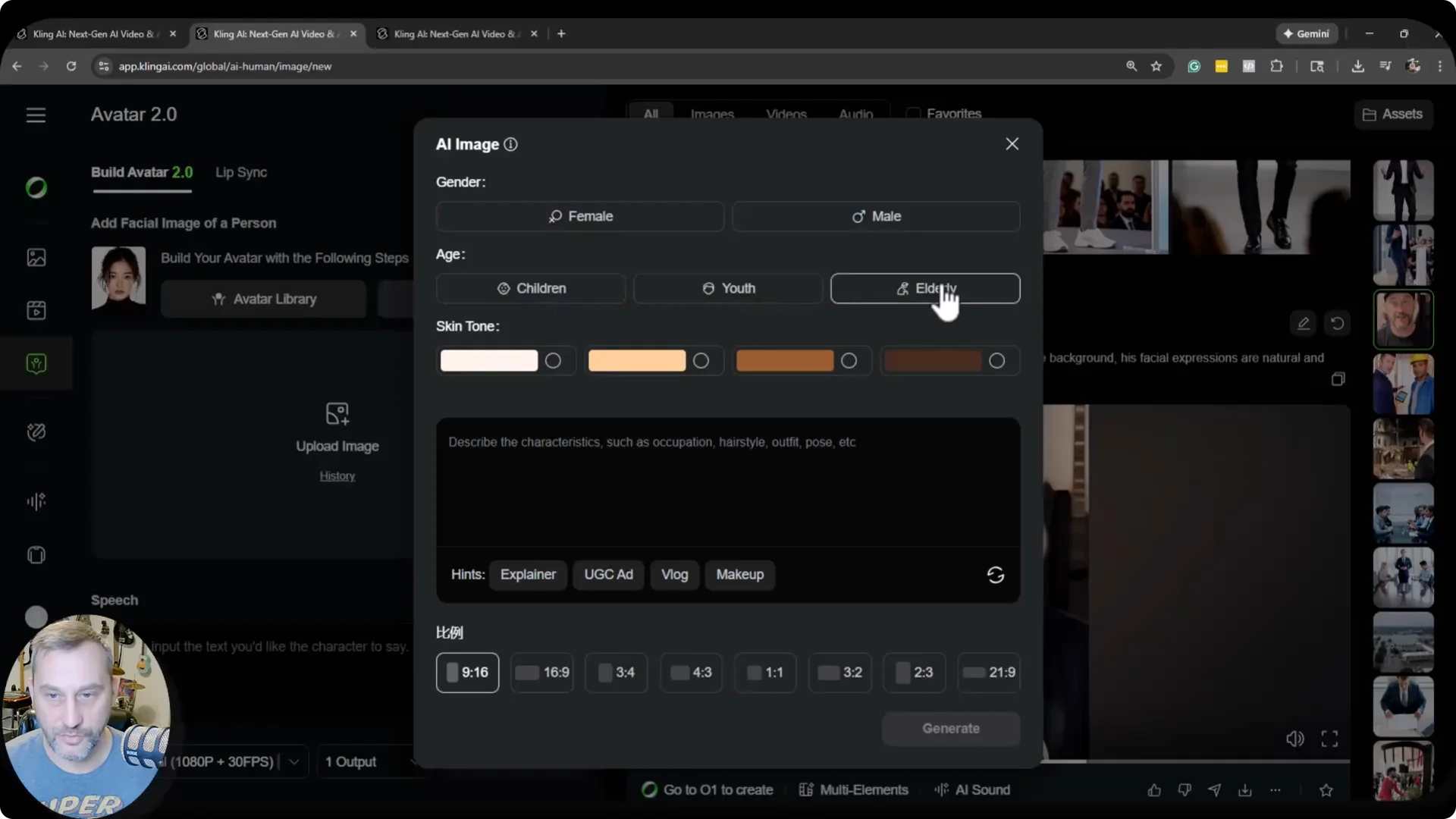Insert the UGC Ad hint
The height and width of the screenshot is (819, 1456).
click(608, 575)
